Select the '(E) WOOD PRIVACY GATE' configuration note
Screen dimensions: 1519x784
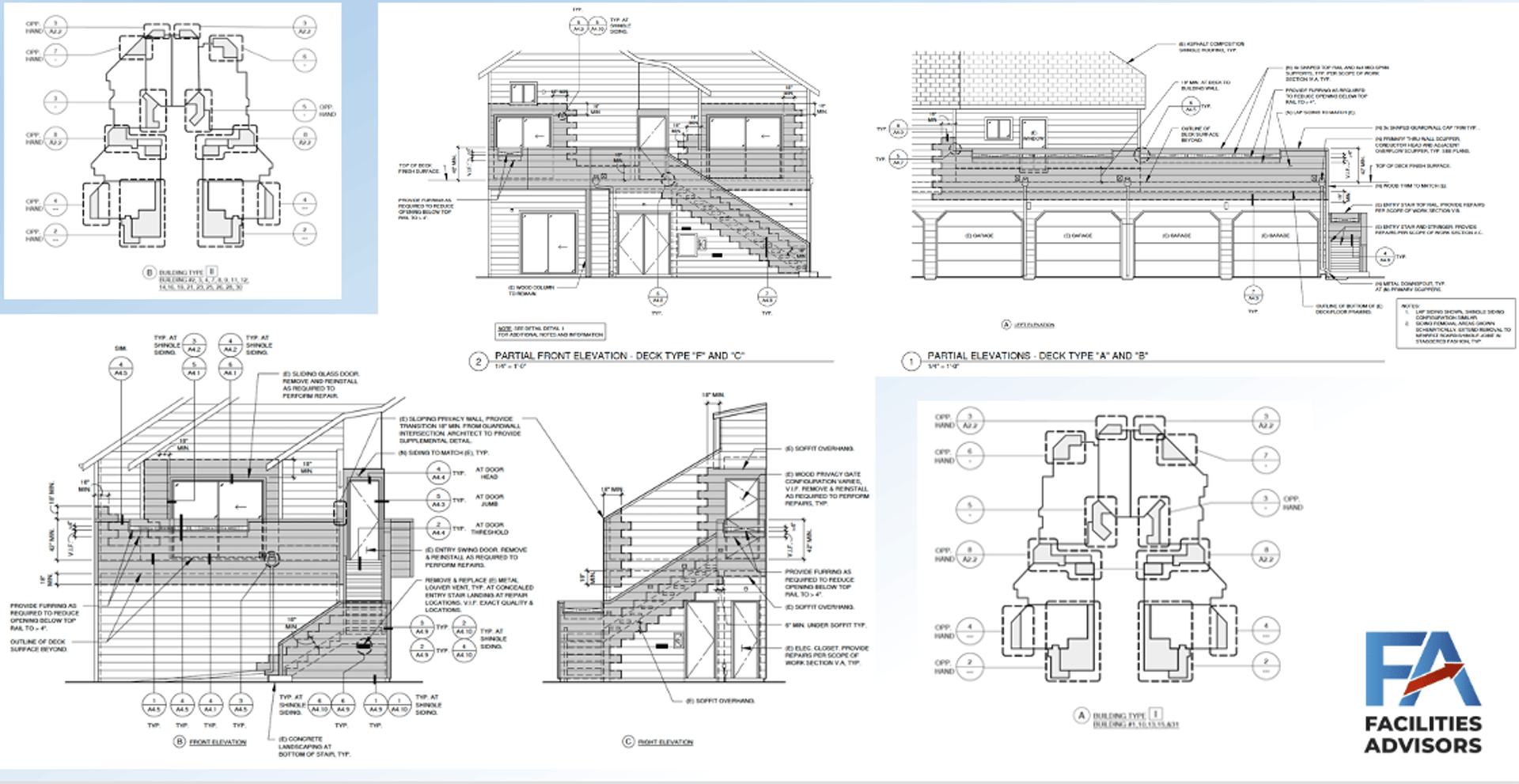827,489
